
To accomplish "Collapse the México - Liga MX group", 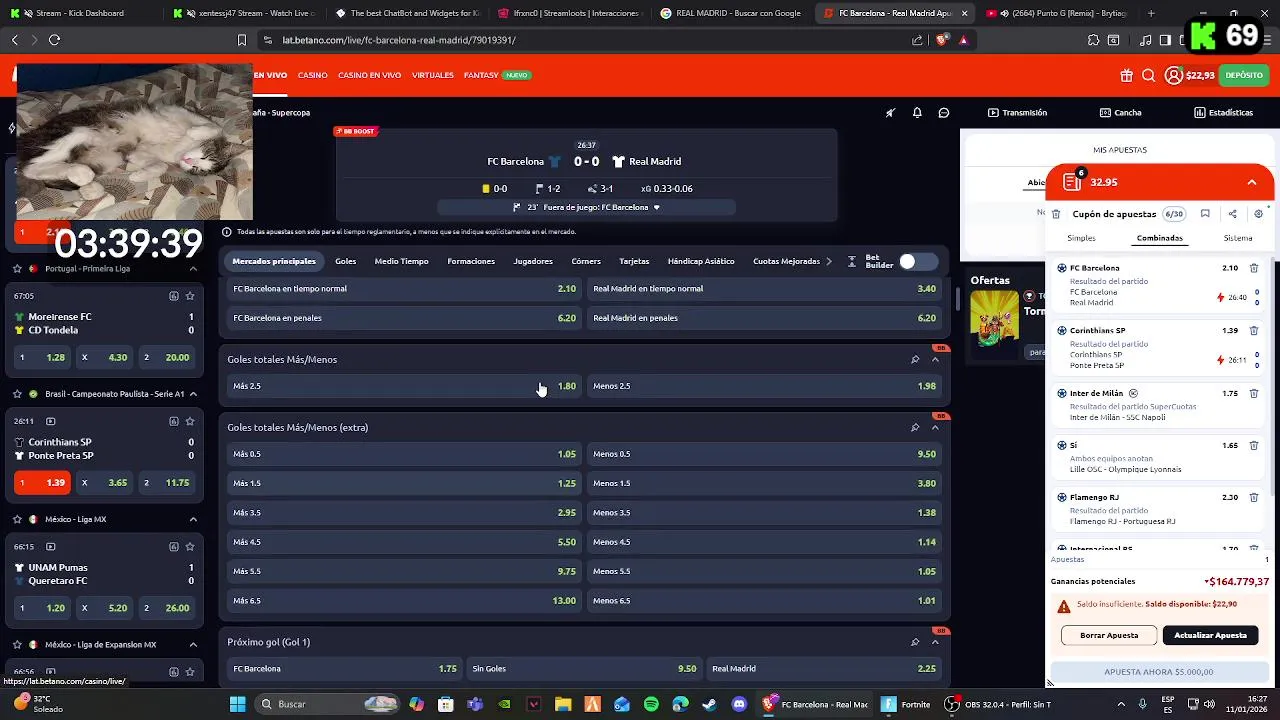I will click(x=193, y=519).
